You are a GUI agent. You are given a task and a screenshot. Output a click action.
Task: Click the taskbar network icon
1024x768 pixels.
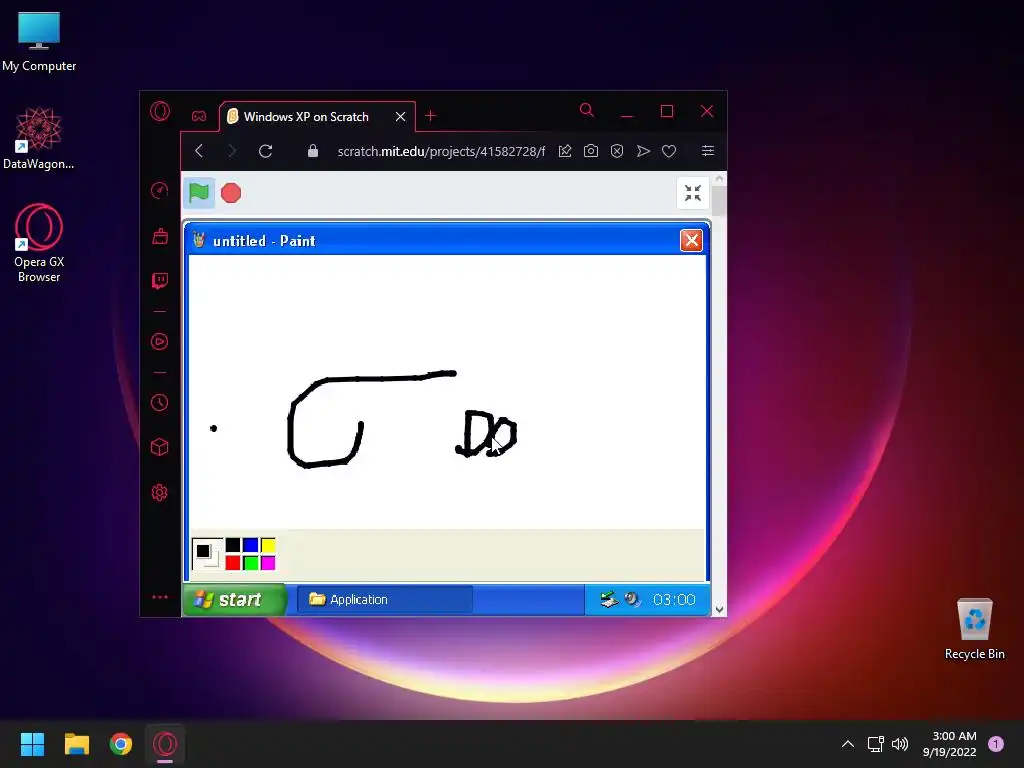pyautogui.click(x=875, y=744)
